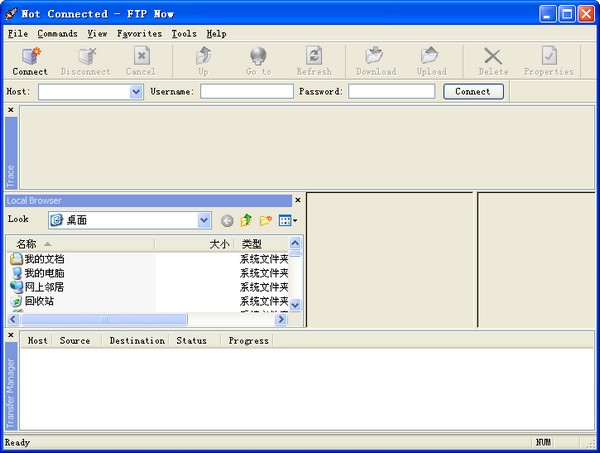Viewport: 600px width, 453px height.
Task: Click the Host input field
Action: pos(84,92)
